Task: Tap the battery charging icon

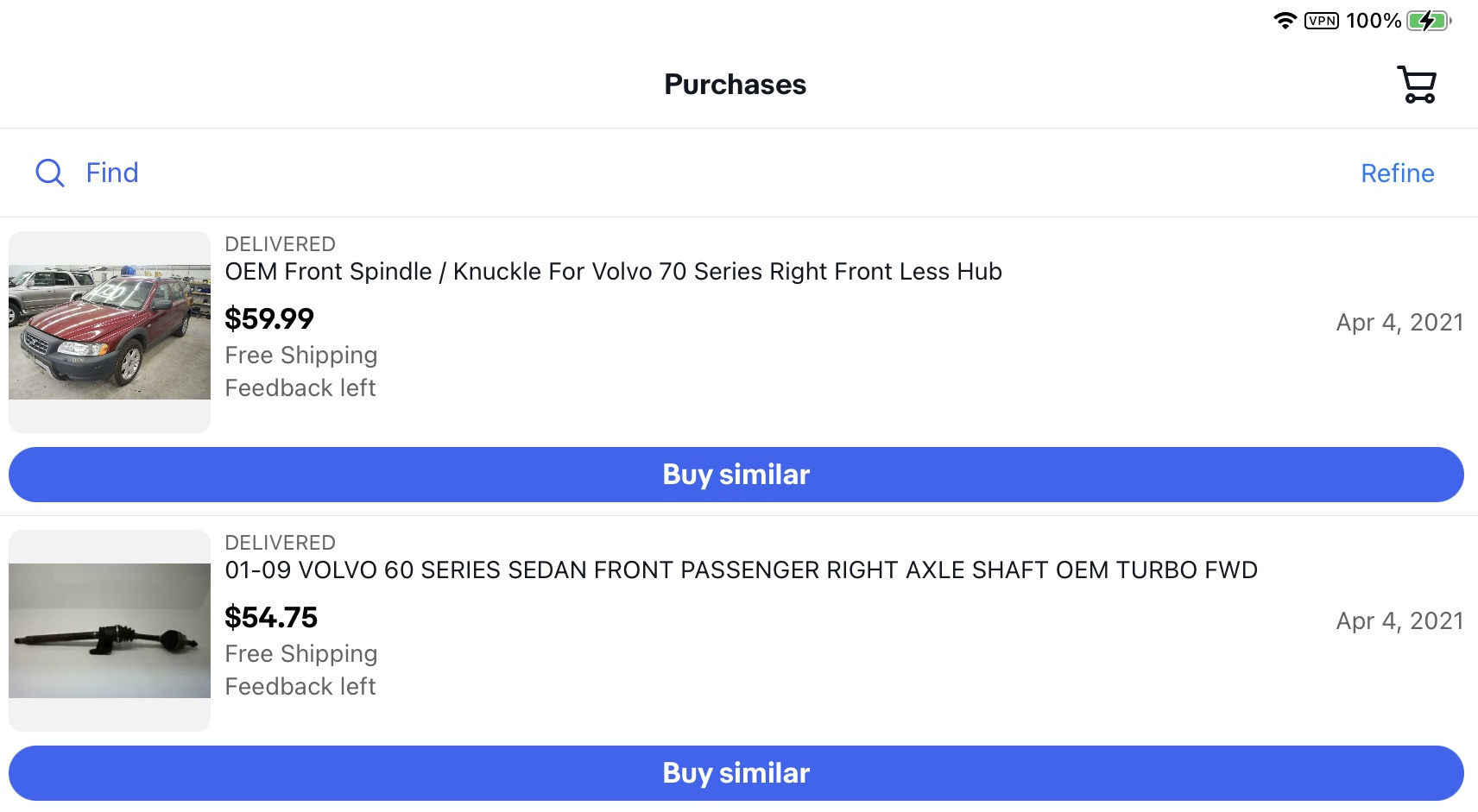Action: click(x=1428, y=21)
